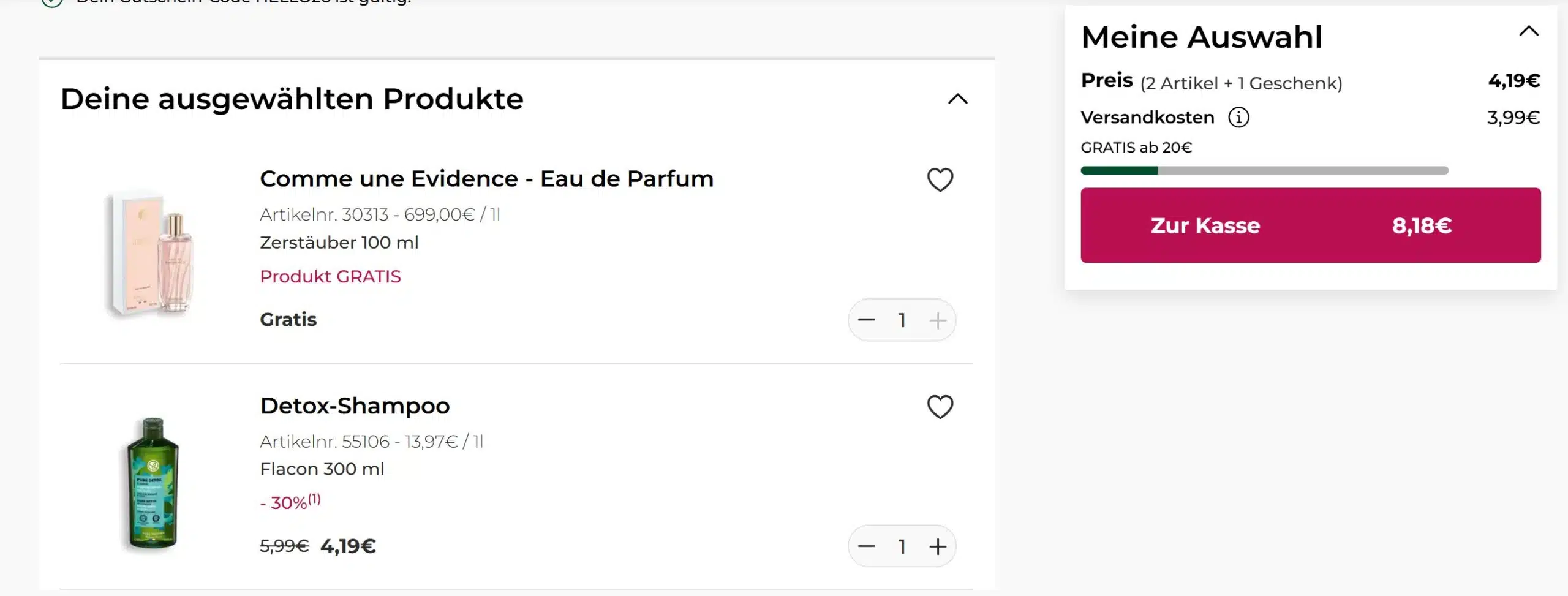Decrease Detox-Shampoo quantity with minus

(x=866, y=546)
